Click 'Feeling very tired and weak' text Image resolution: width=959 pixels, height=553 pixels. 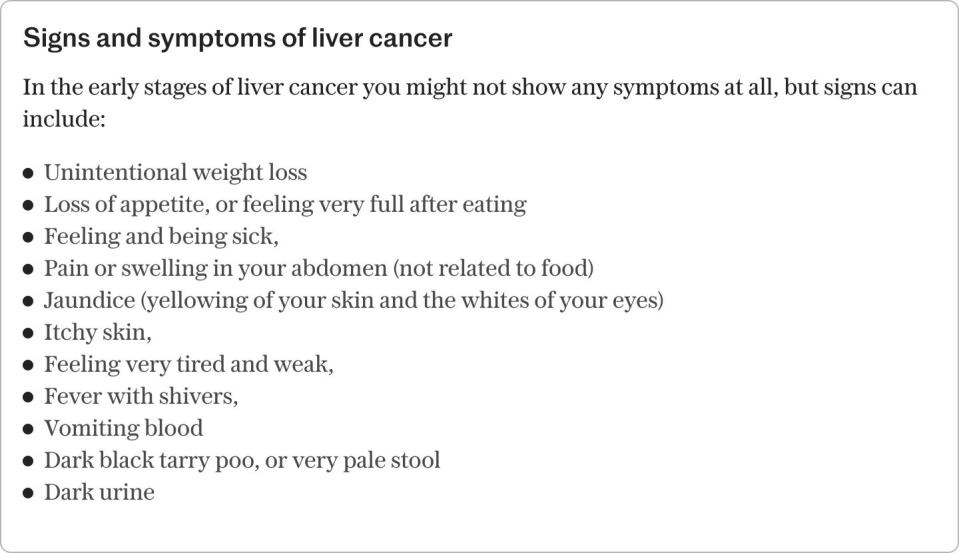[188, 365]
